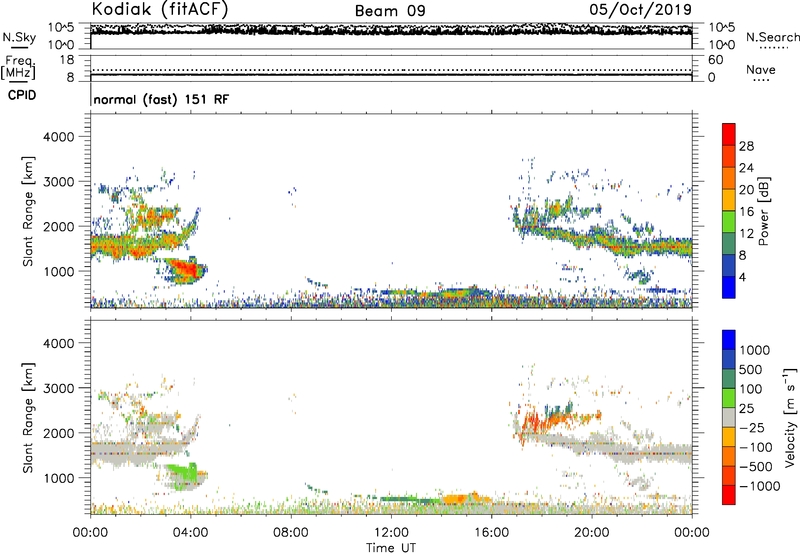Viewport: 800px width, 554px height.
Task: Click the '-25' velocity scale value
Action: (752, 428)
